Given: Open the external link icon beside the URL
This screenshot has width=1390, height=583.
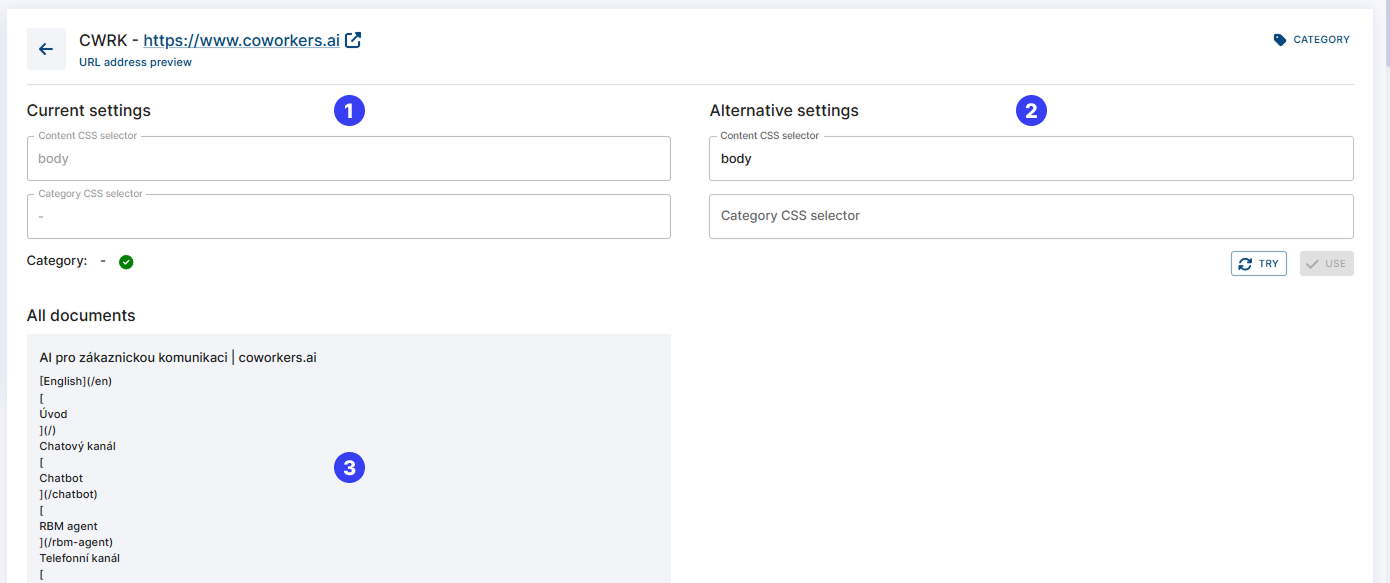Looking at the screenshot, I should coord(353,41).
